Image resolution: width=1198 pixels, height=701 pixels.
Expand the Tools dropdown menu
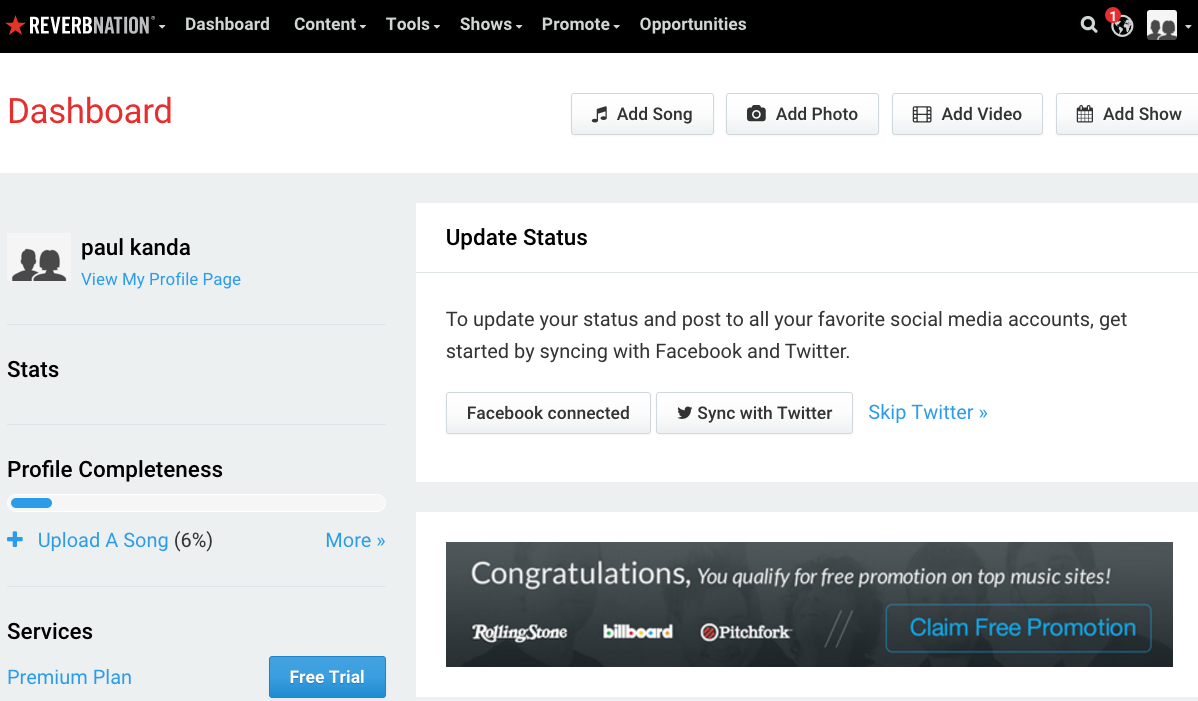point(413,24)
